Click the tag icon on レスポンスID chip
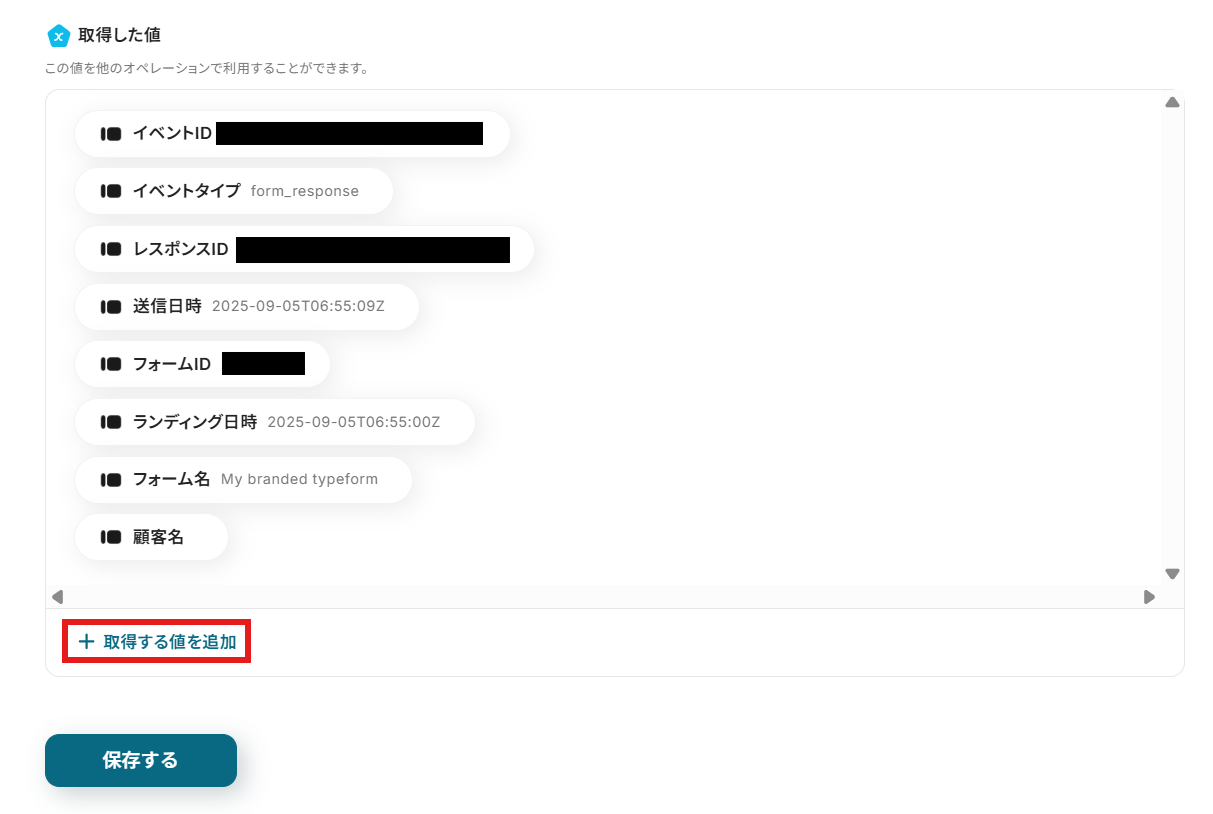 111,249
